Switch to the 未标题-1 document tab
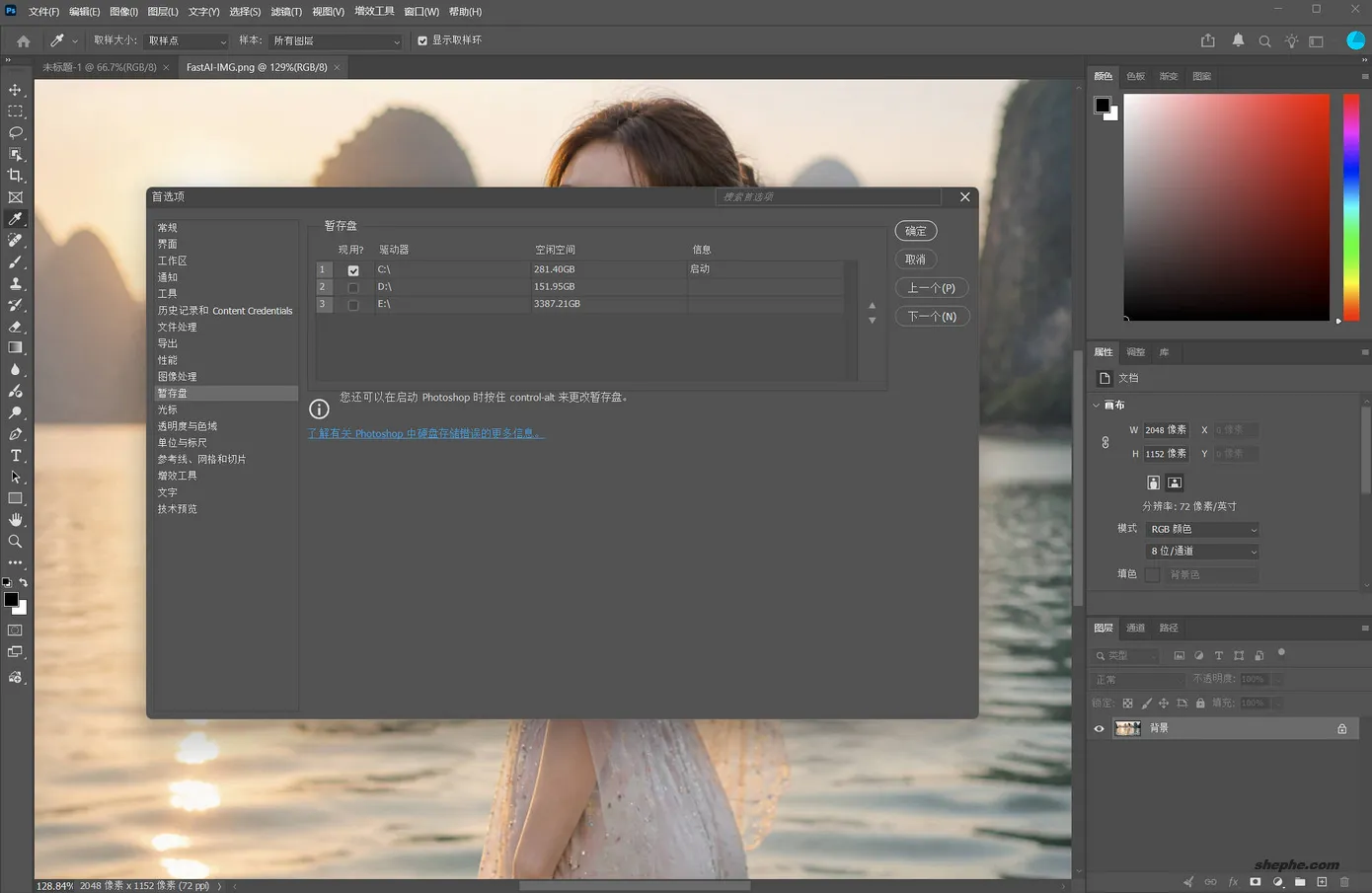Viewport: 1372px width, 893px height. 99,67
